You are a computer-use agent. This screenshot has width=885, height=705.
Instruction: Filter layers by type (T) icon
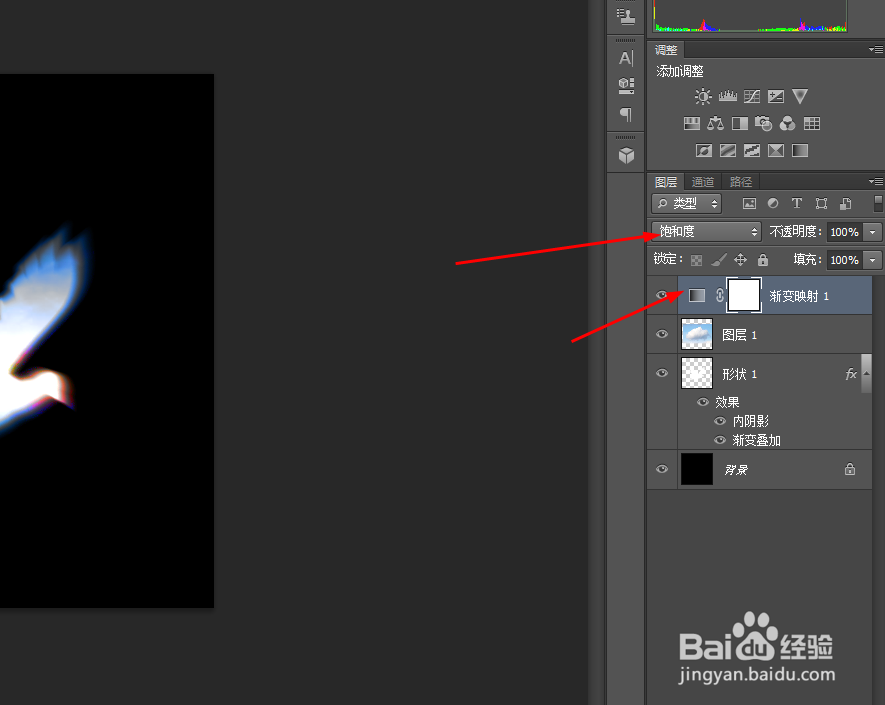(x=797, y=203)
